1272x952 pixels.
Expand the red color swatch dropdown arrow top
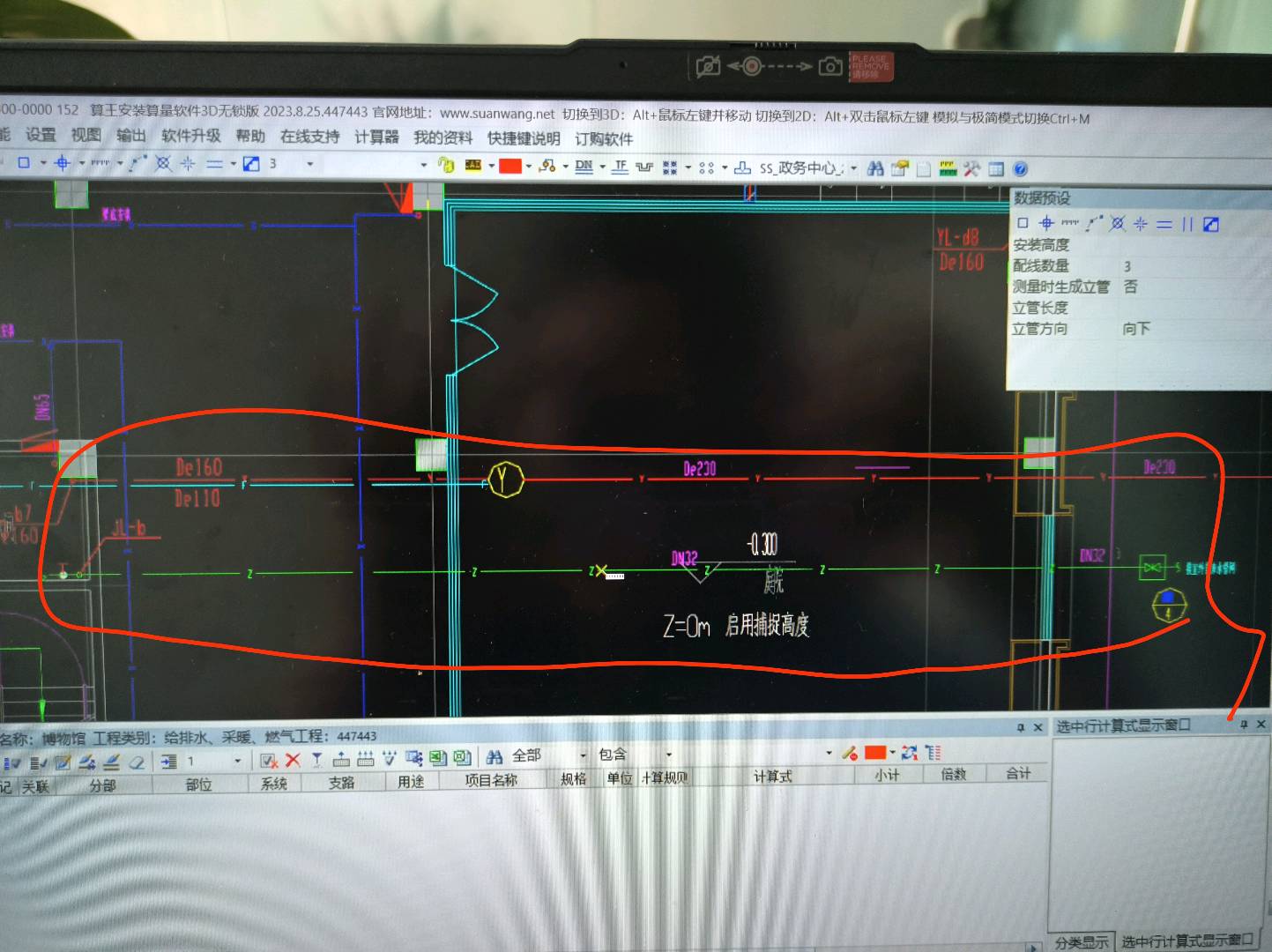coord(528,166)
